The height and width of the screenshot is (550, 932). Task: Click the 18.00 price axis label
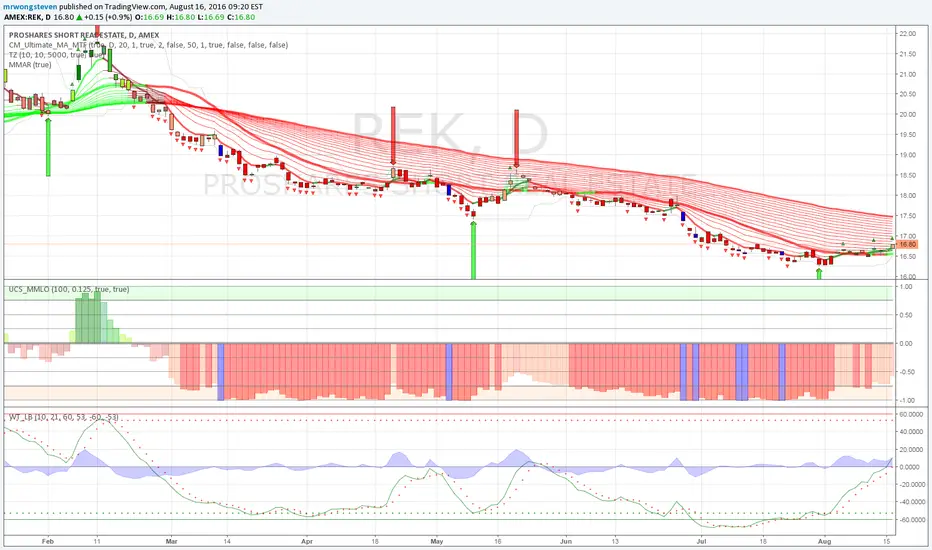pos(908,196)
